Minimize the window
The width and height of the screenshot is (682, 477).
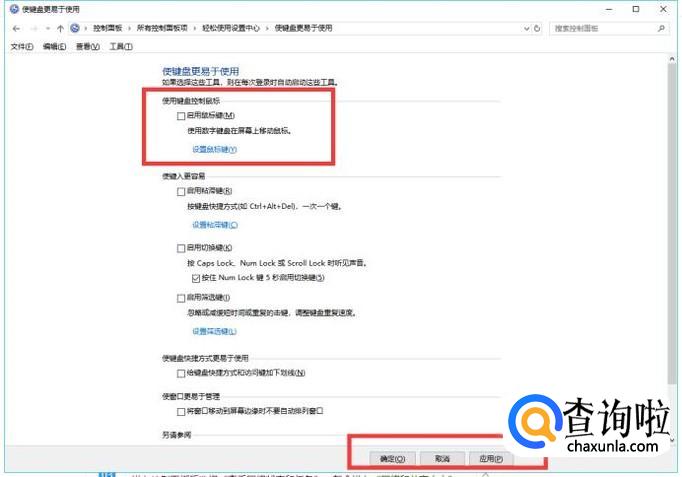[609, 9]
